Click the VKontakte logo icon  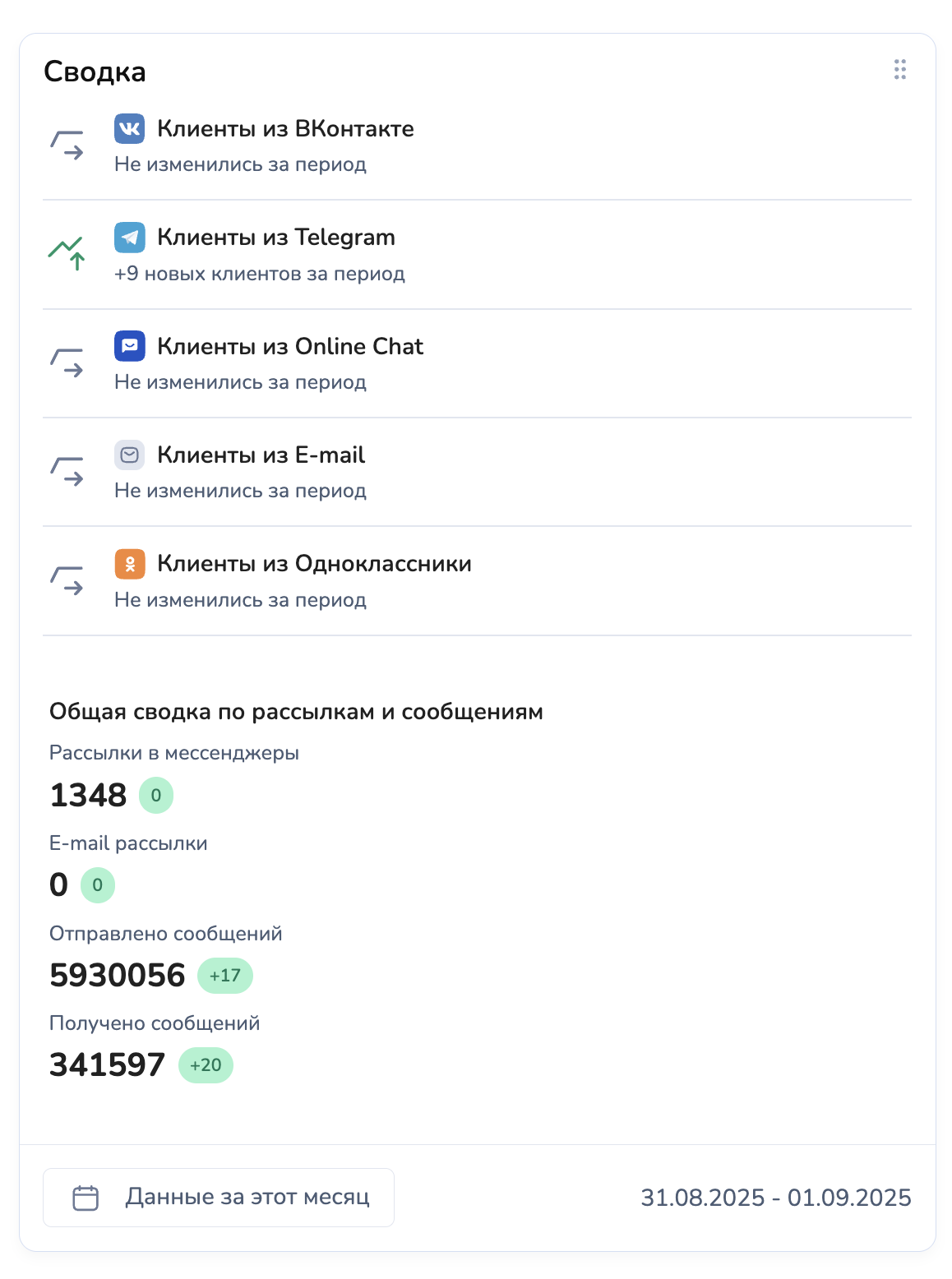[129, 129]
